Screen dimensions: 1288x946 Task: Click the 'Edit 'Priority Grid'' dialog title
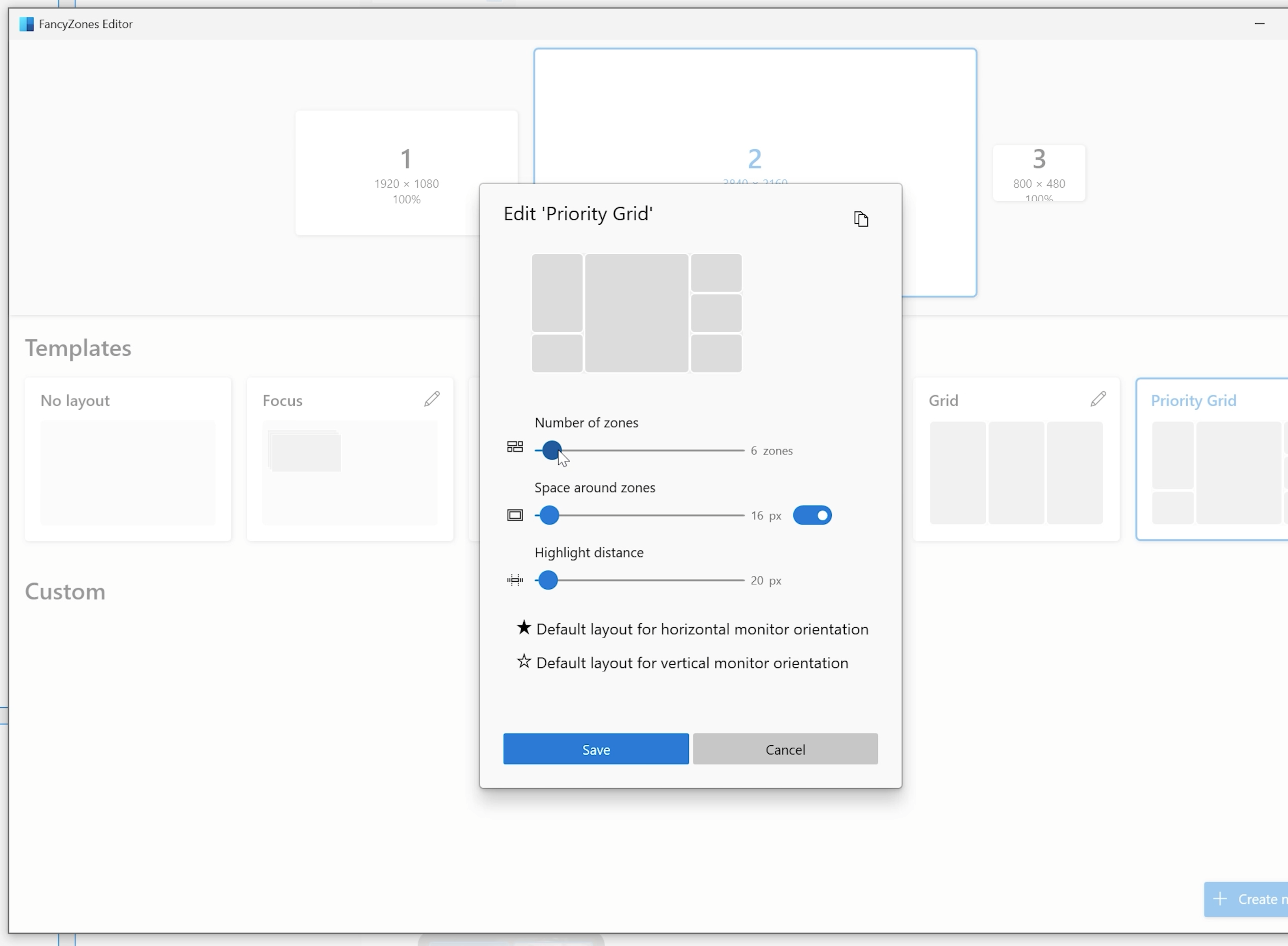point(578,214)
